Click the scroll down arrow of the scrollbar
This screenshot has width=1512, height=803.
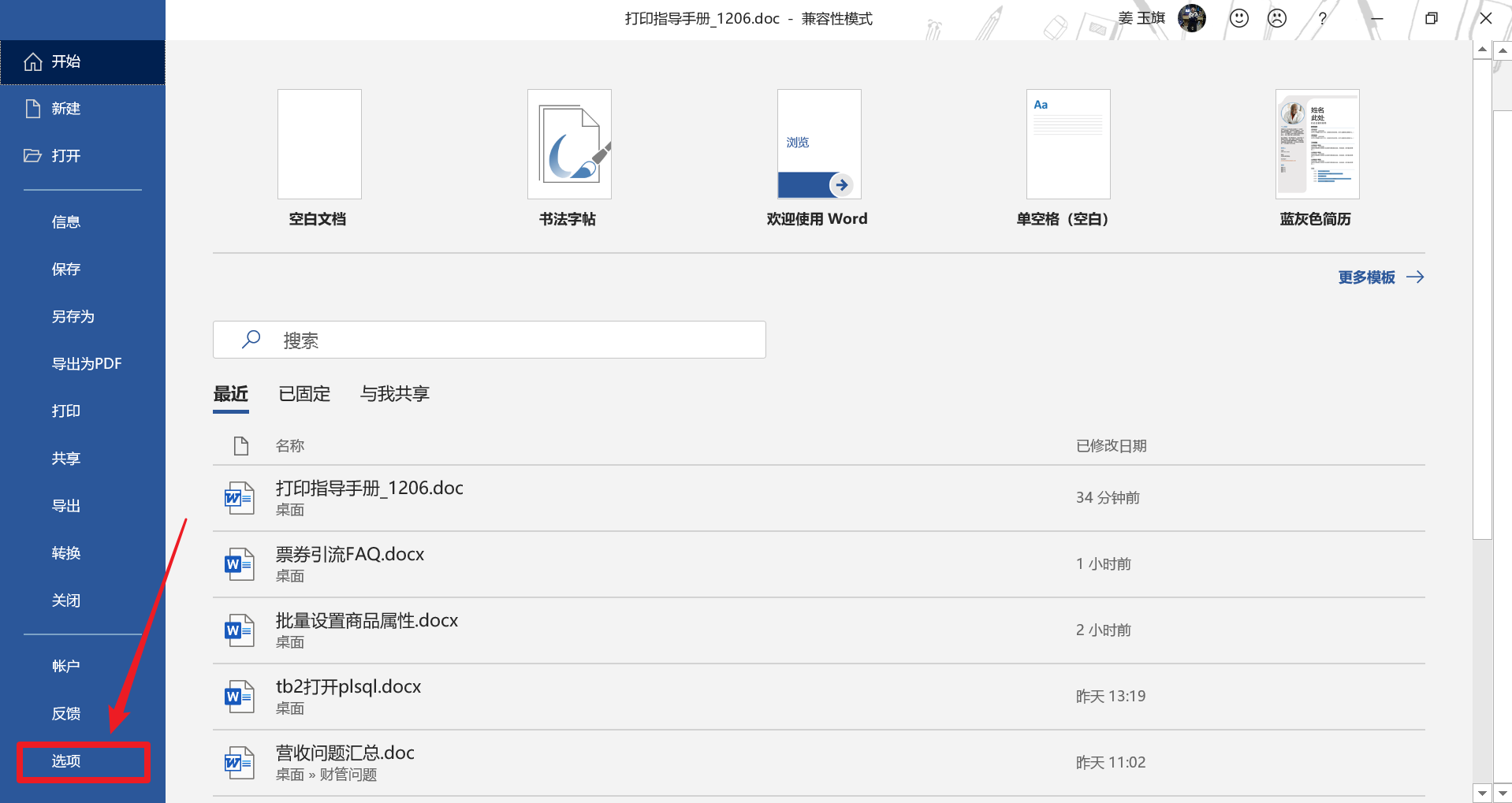[1482, 793]
